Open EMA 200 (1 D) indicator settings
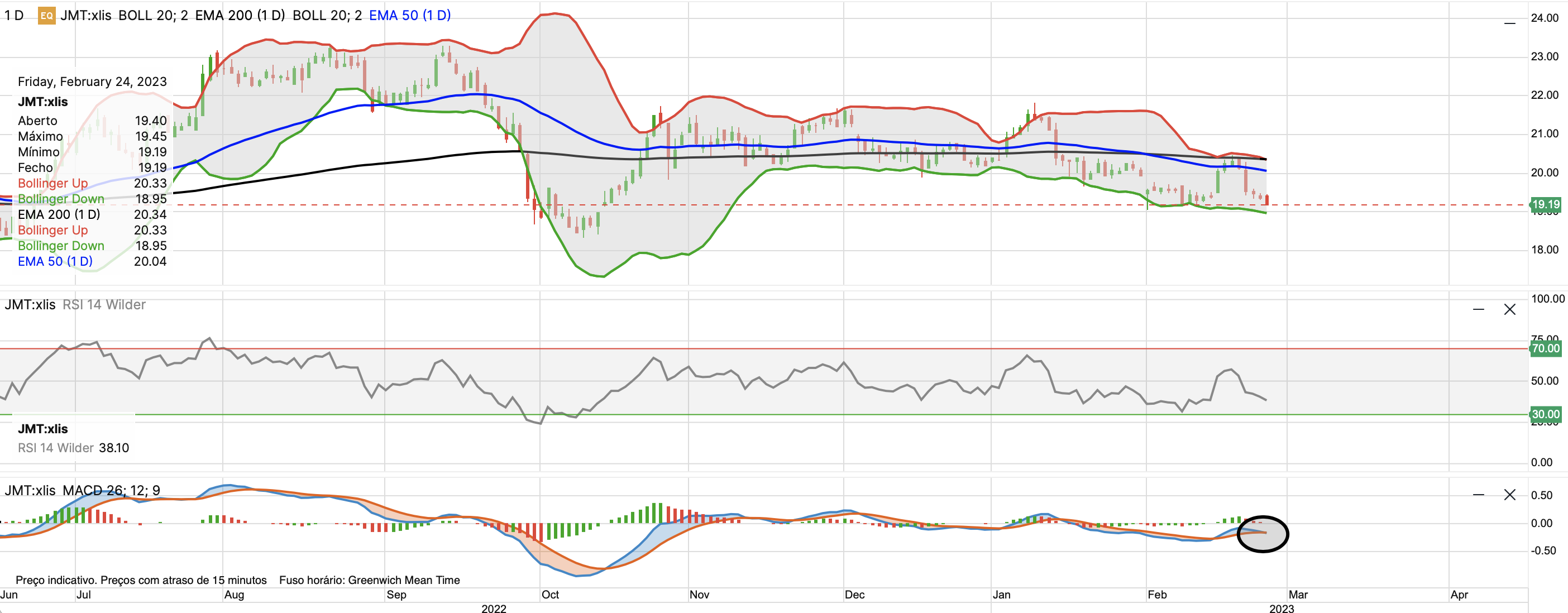 tap(240, 16)
